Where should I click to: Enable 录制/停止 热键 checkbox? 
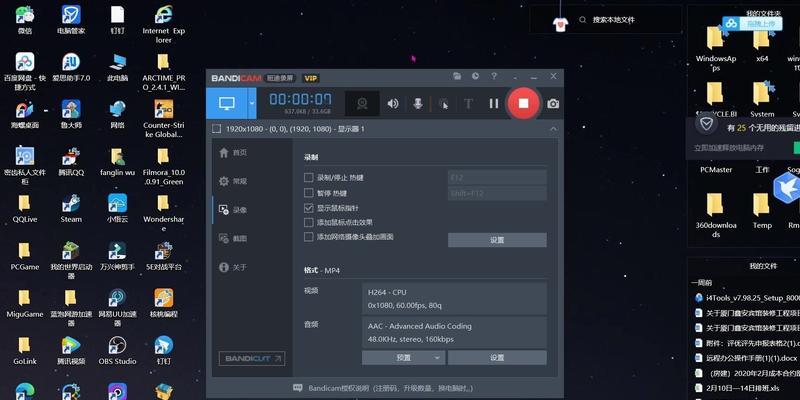(308, 178)
